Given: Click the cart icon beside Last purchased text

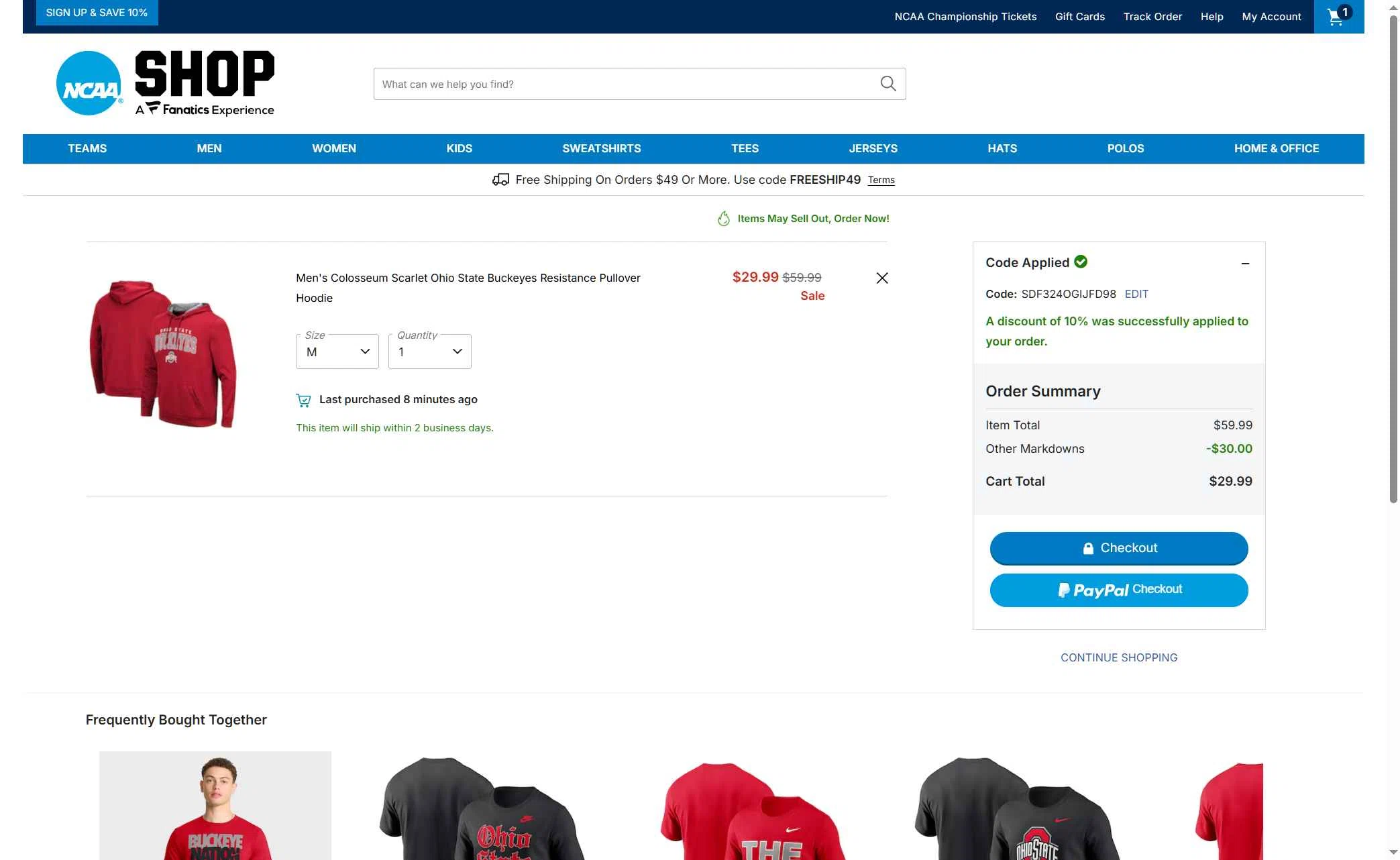Looking at the screenshot, I should tap(304, 399).
